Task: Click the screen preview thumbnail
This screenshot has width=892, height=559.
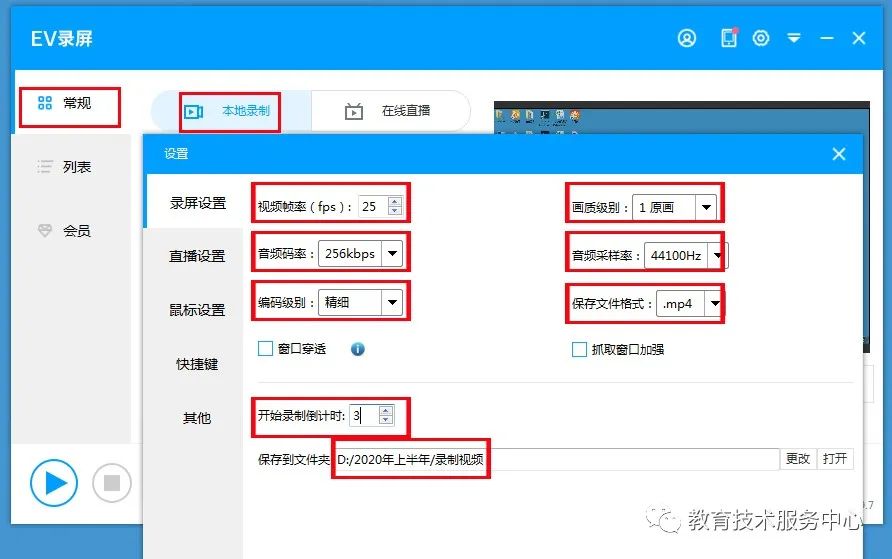Action: [682, 118]
